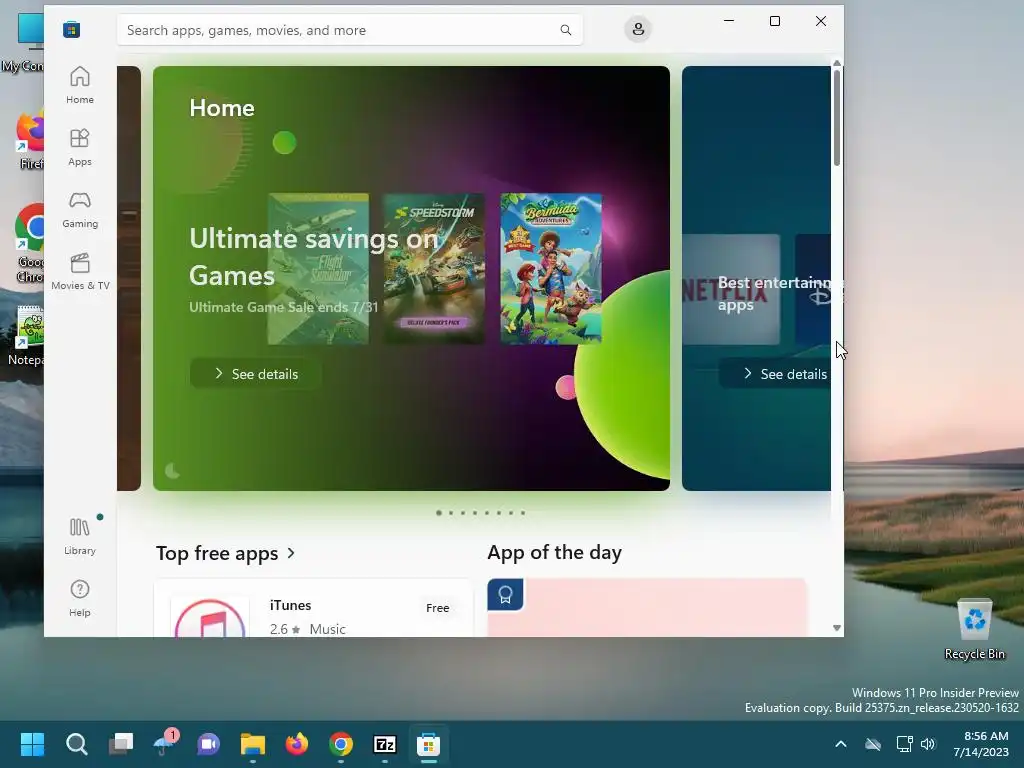Open the iTunes app entry

(x=313, y=608)
